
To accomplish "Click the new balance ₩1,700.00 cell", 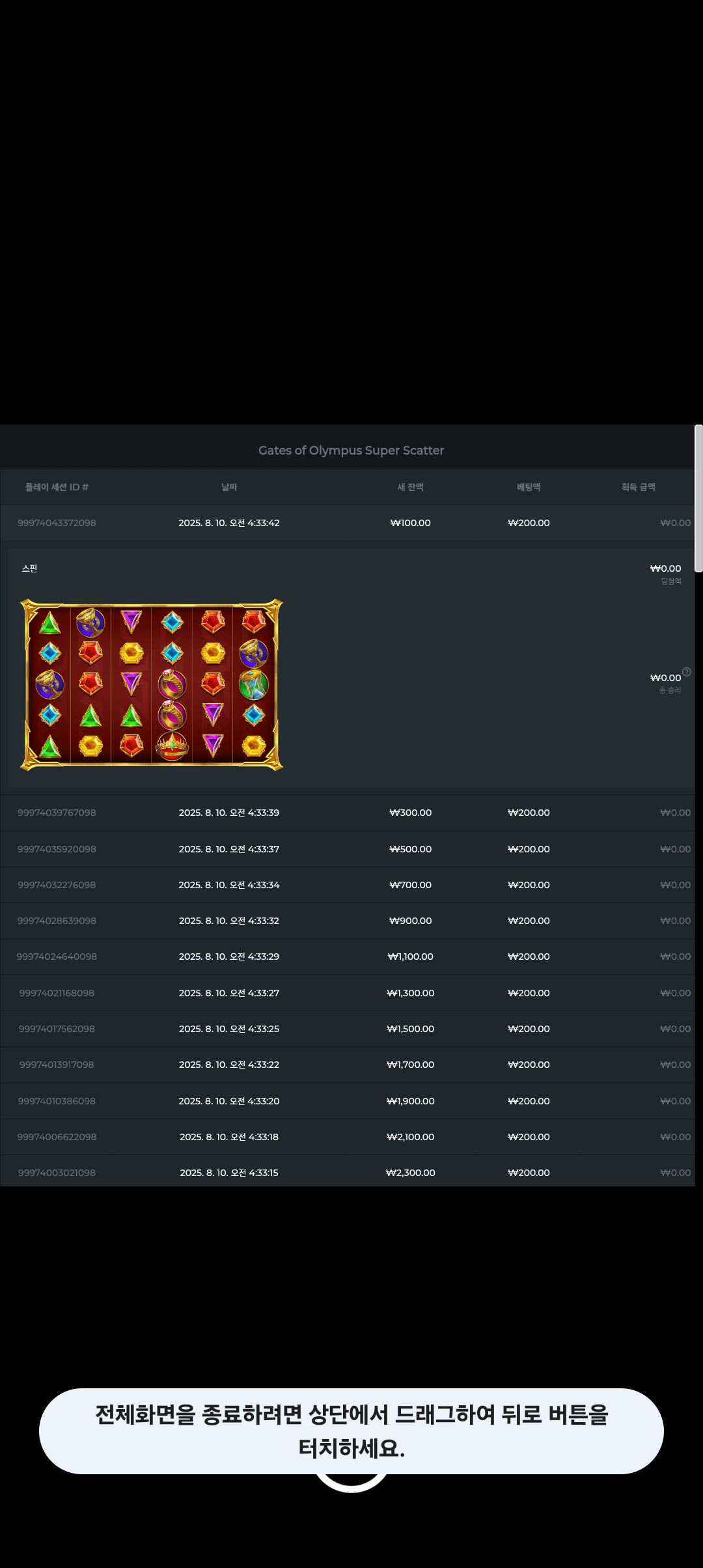I will point(411,1065).
